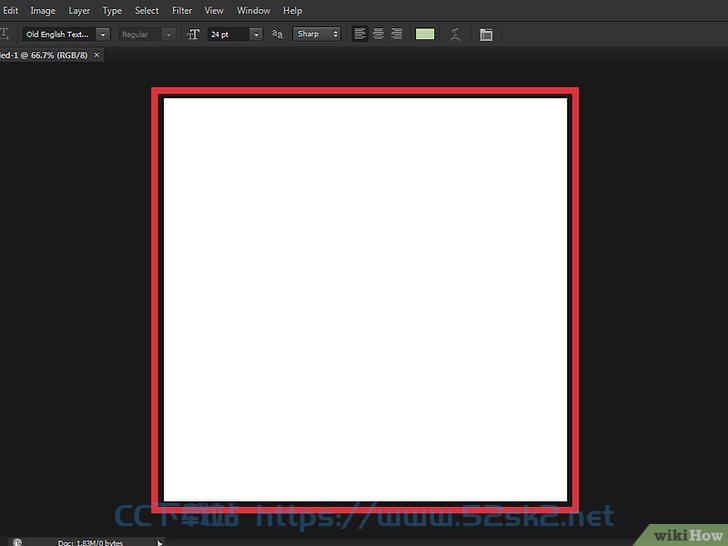Close the document tab at 66.7%
The image size is (728, 546).
click(97, 55)
